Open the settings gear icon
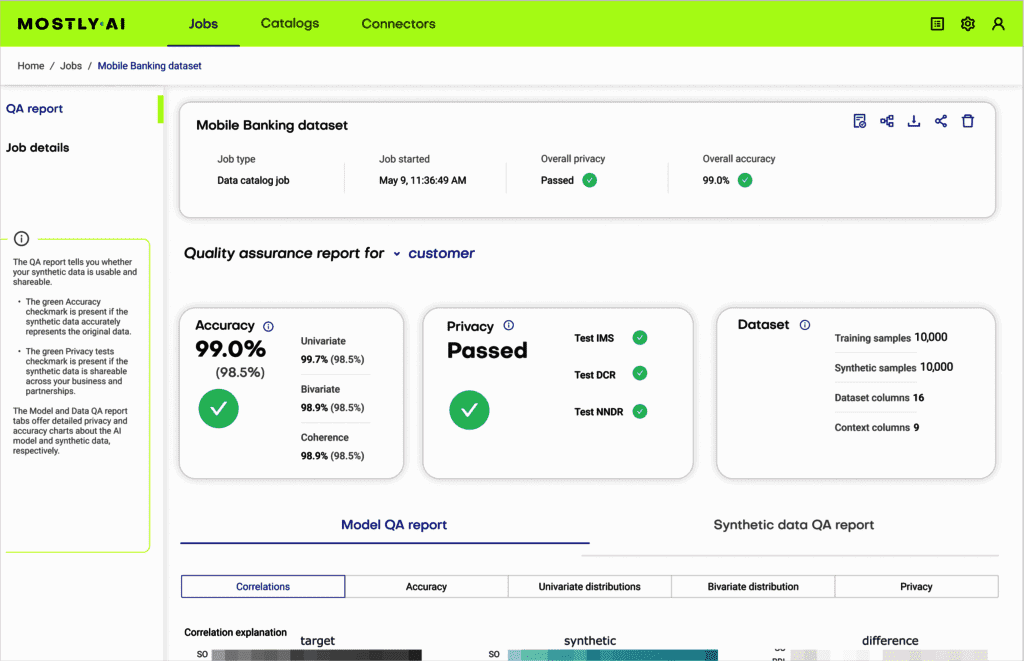The image size is (1024, 661). 967,24
